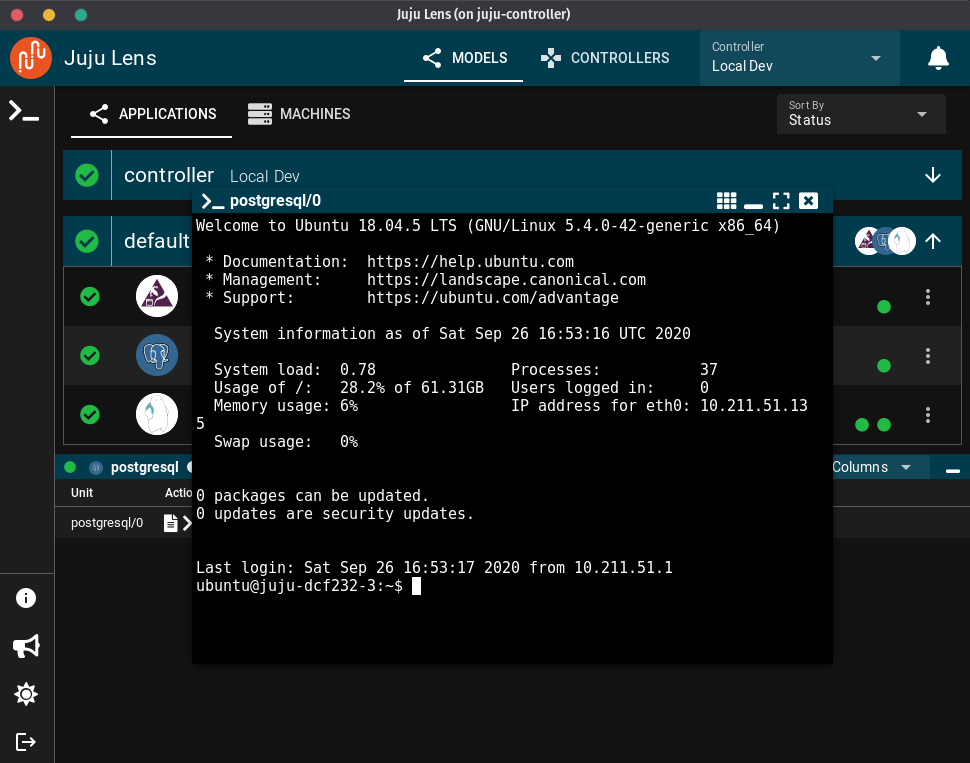Click unit status dot in purple triangle app row
970x763 pixels.
884,306
